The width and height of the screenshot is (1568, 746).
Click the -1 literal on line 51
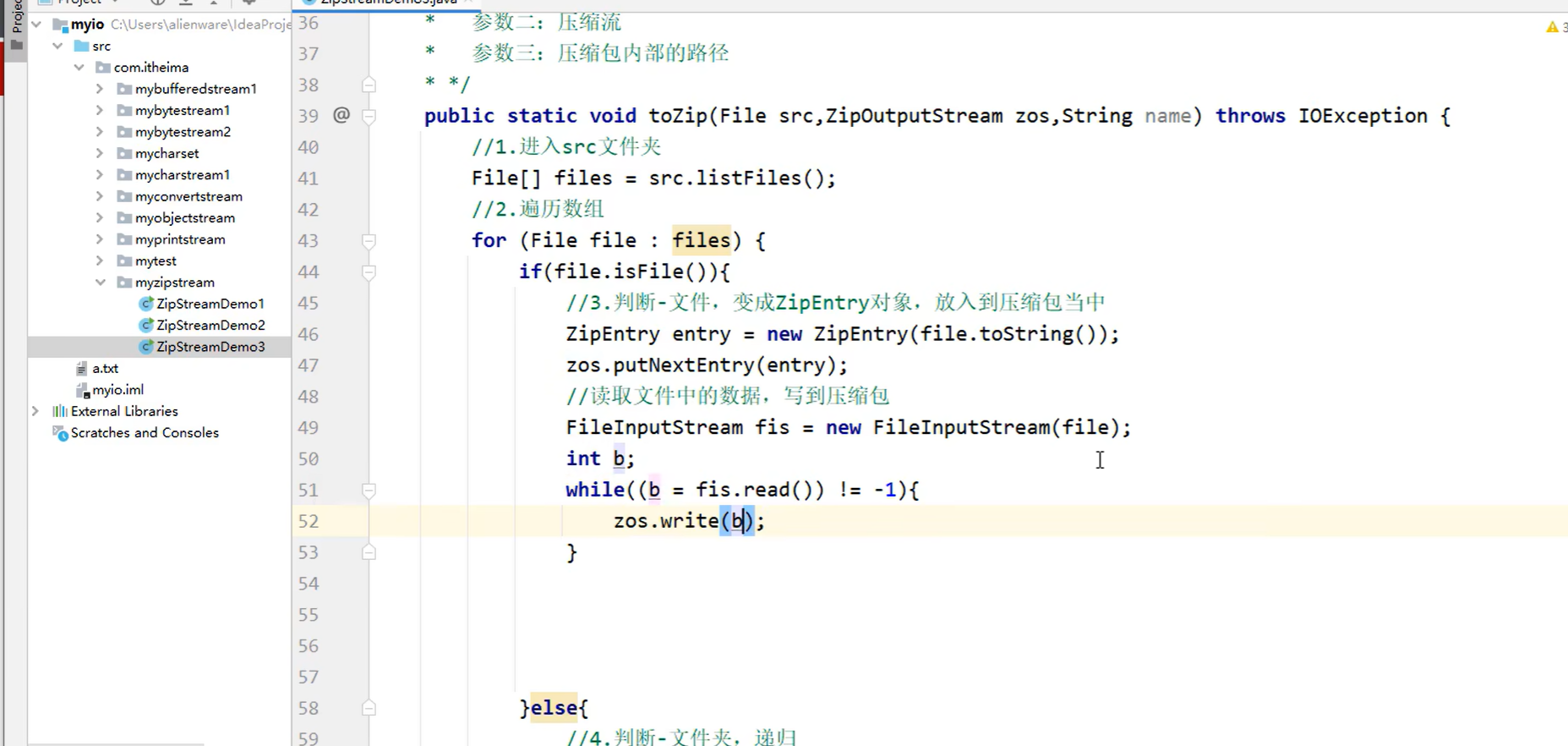tap(885, 490)
